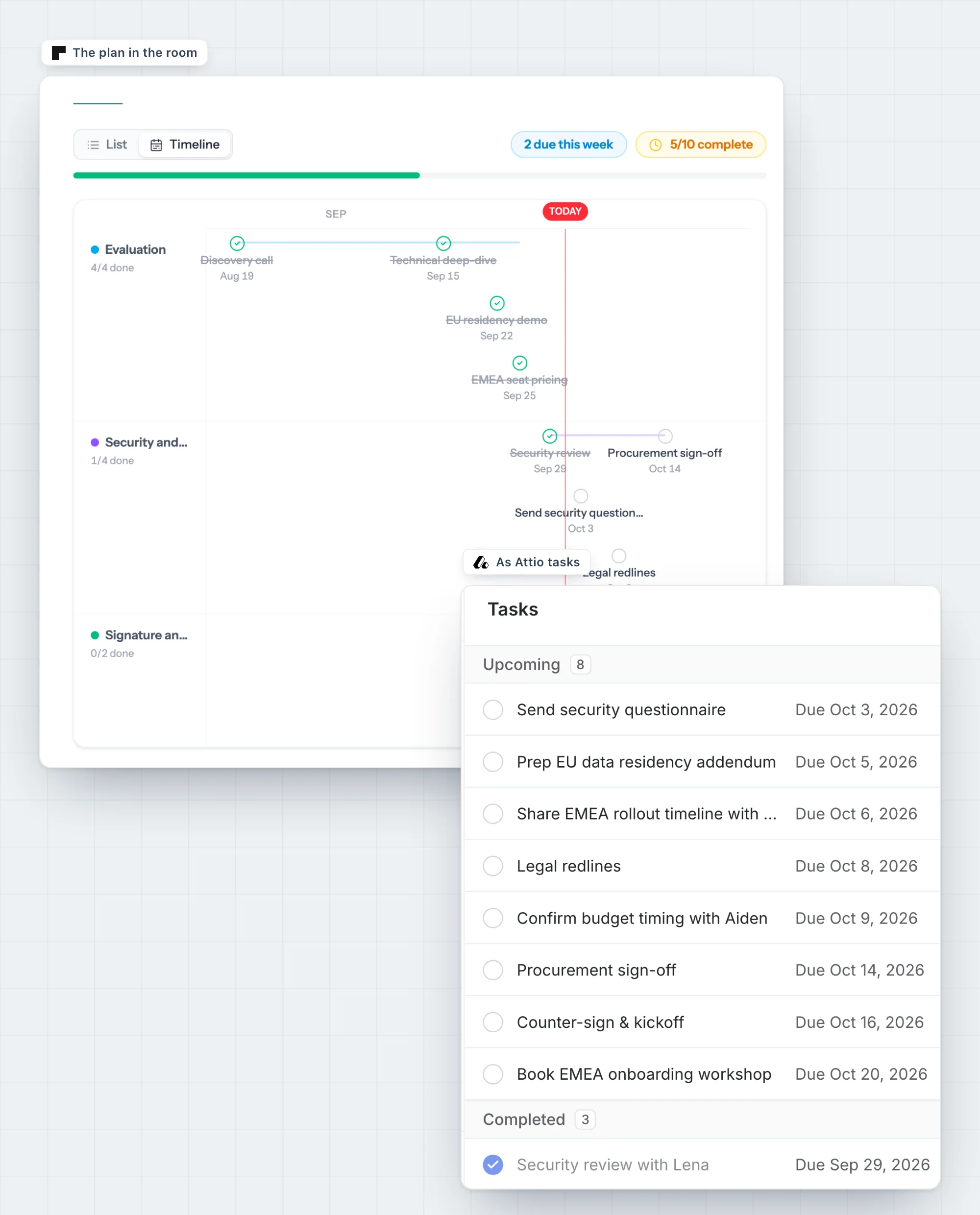Click 'The plan in the room' label icon
The width and height of the screenshot is (980, 1215).
click(x=59, y=52)
